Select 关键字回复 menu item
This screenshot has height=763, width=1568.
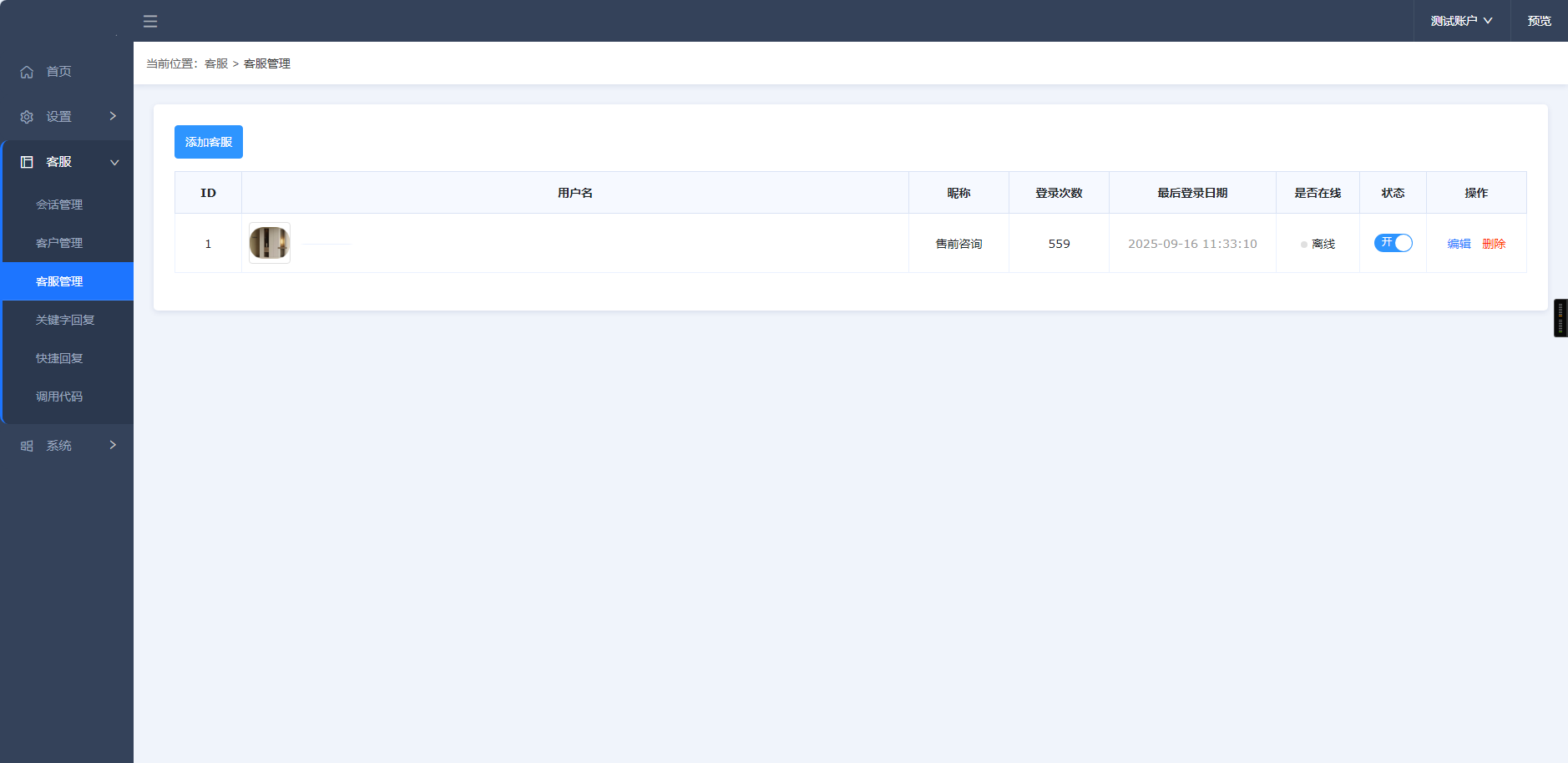[65, 320]
